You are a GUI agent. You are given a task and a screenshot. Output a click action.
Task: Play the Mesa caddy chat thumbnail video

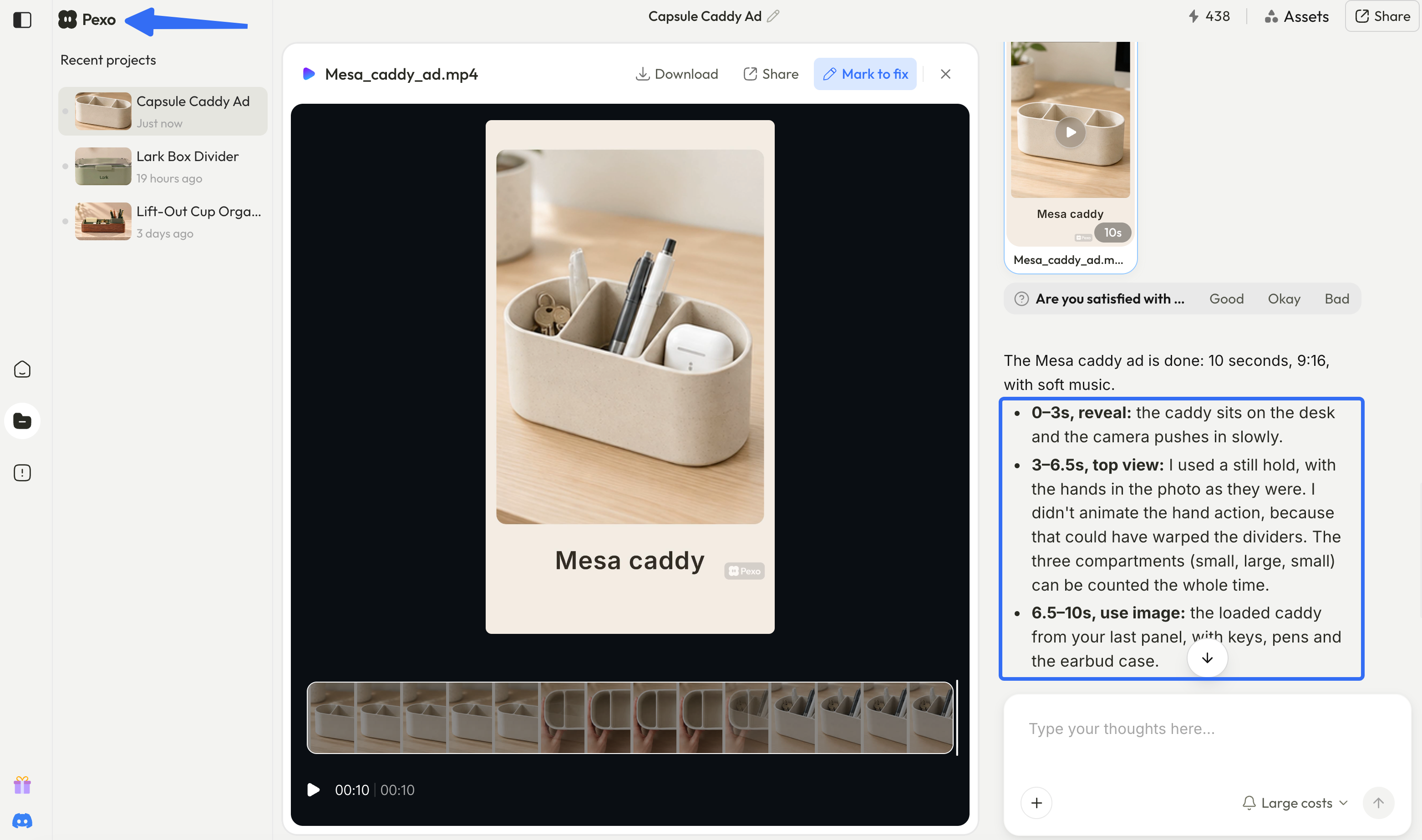point(1071,132)
